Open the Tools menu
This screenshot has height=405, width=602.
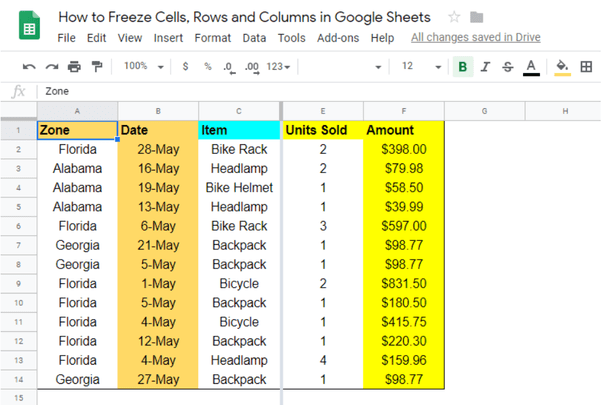(291, 38)
